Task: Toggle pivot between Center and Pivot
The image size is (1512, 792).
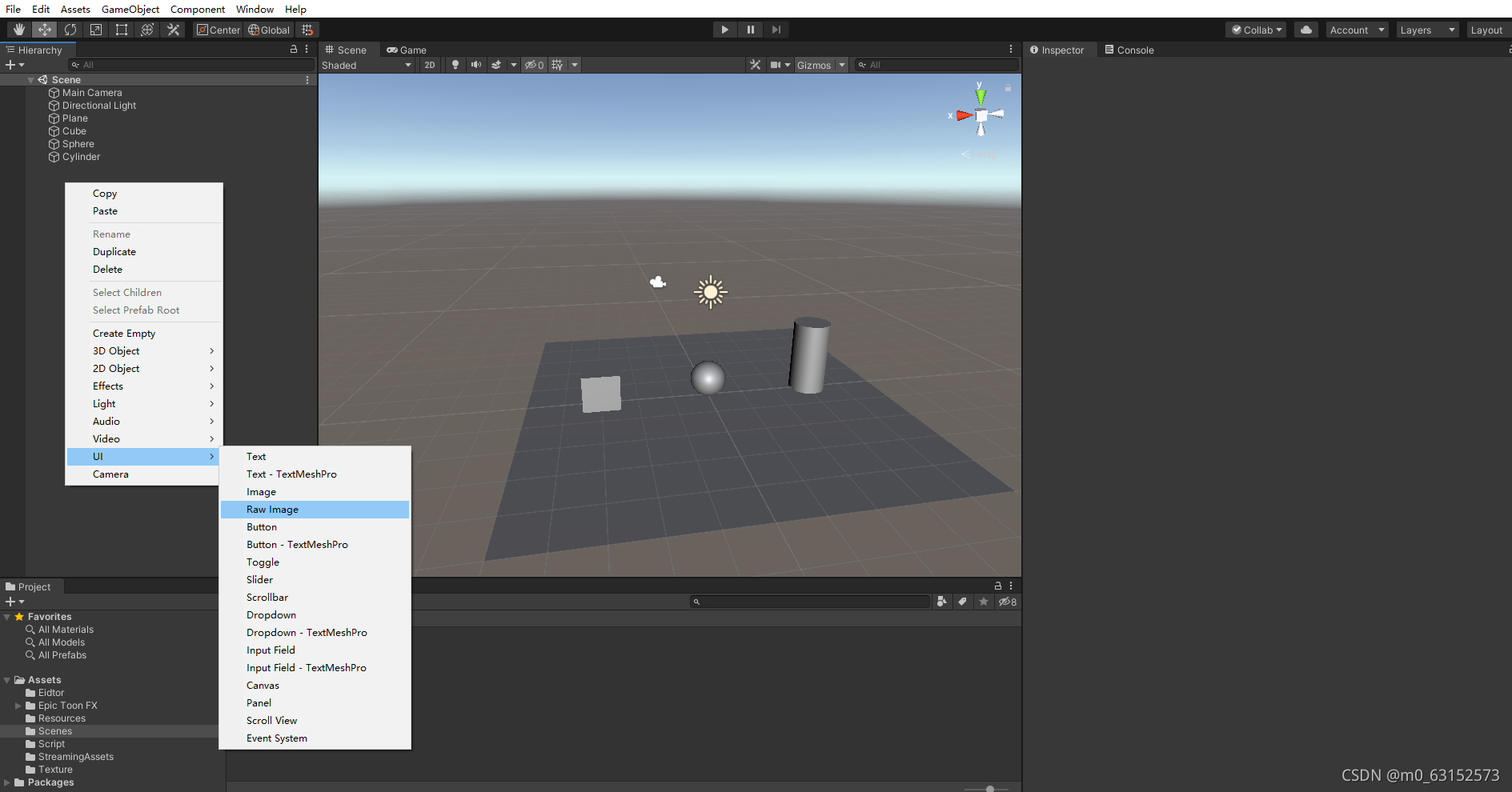Action: (x=217, y=30)
